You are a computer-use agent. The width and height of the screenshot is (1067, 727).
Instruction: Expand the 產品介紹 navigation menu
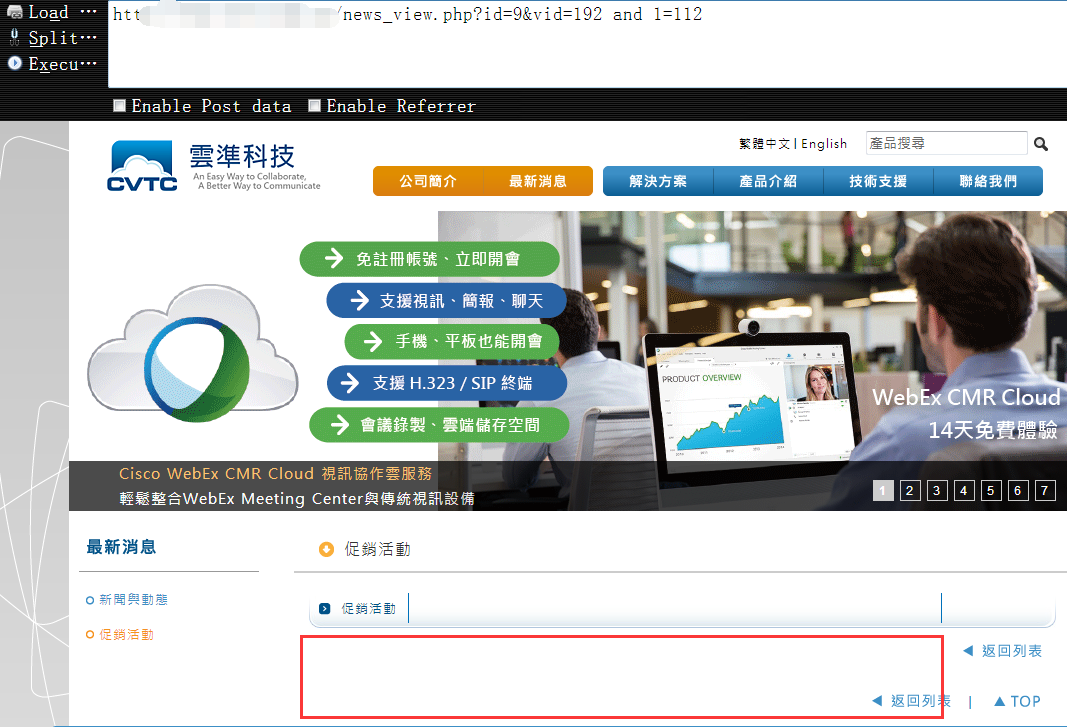[768, 181]
